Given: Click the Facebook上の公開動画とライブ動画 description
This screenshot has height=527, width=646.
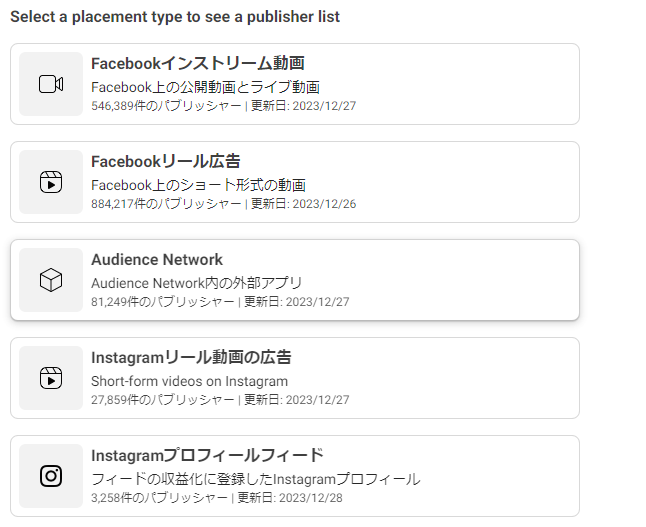Looking at the screenshot, I should coord(205,87).
